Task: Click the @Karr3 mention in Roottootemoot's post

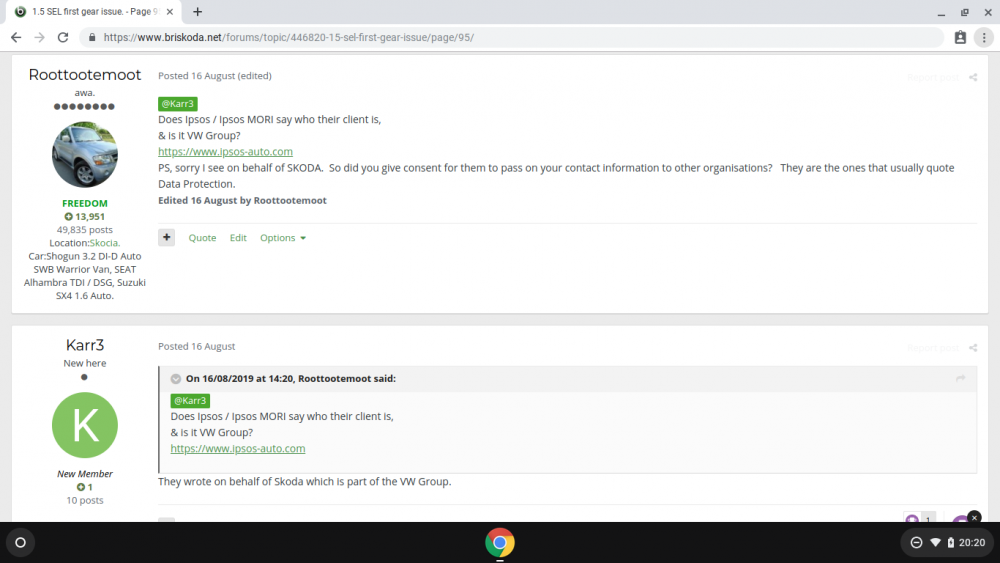Action: [x=177, y=103]
